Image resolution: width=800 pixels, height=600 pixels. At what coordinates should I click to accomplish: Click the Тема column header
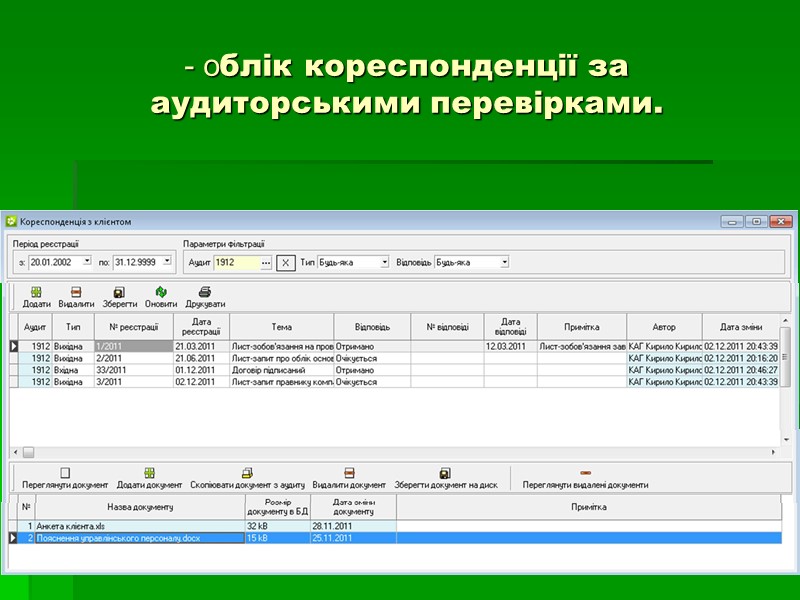pyautogui.click(x=282, y=327)
